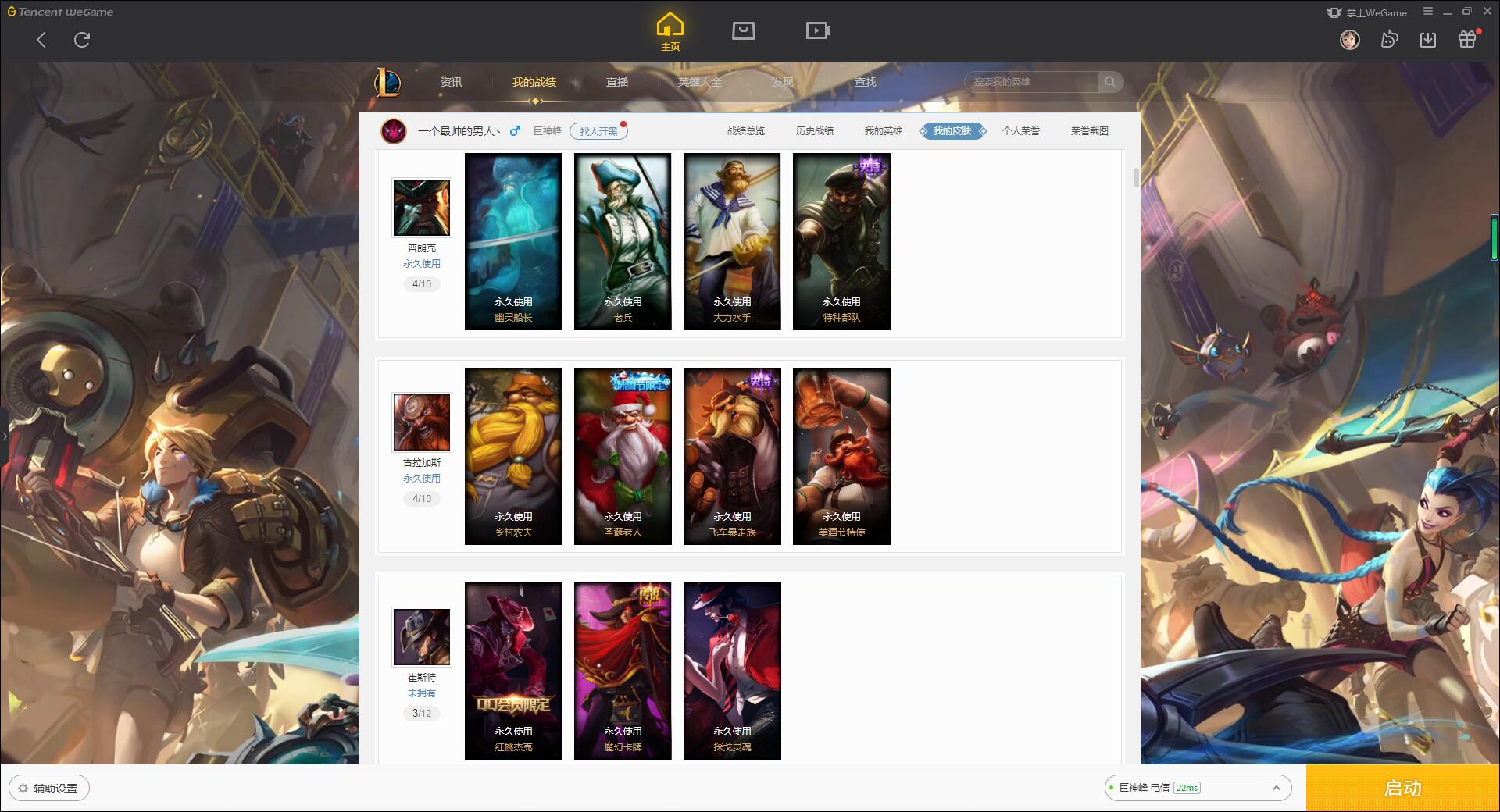This screenshot has width=1500, height=812.
Task: Switch to 战绩总览 sub-tab
Action: [x=746, y=131]
